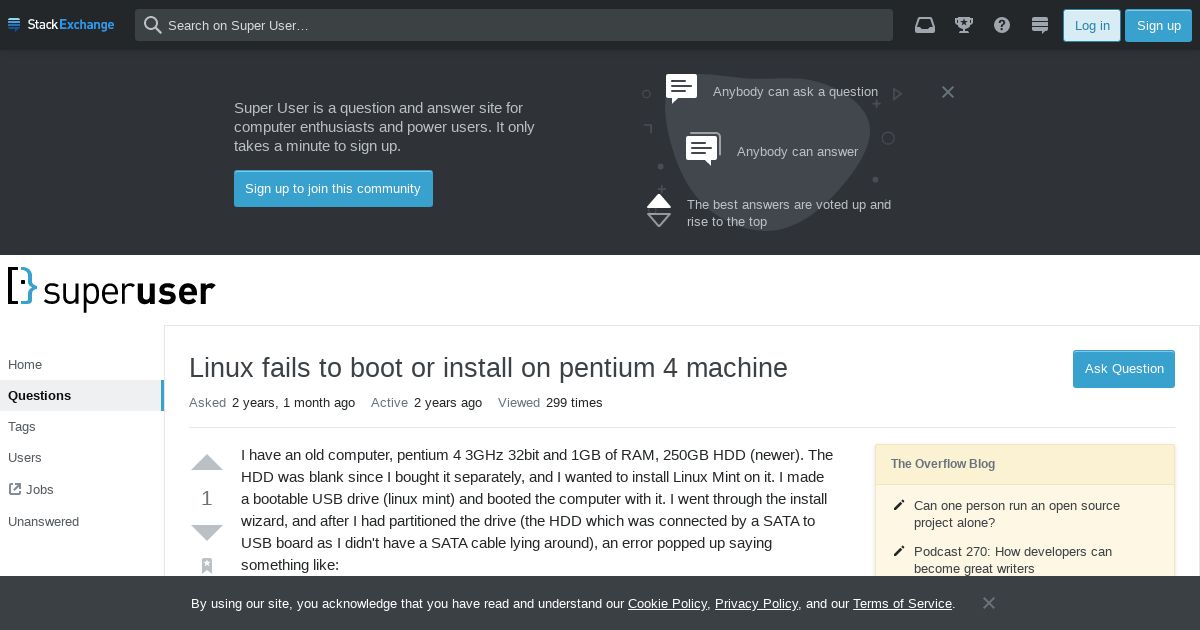This screenshot has height=630, width=1200.
Task: Click 'Anybody can answer' text
Action: [798, 152]
